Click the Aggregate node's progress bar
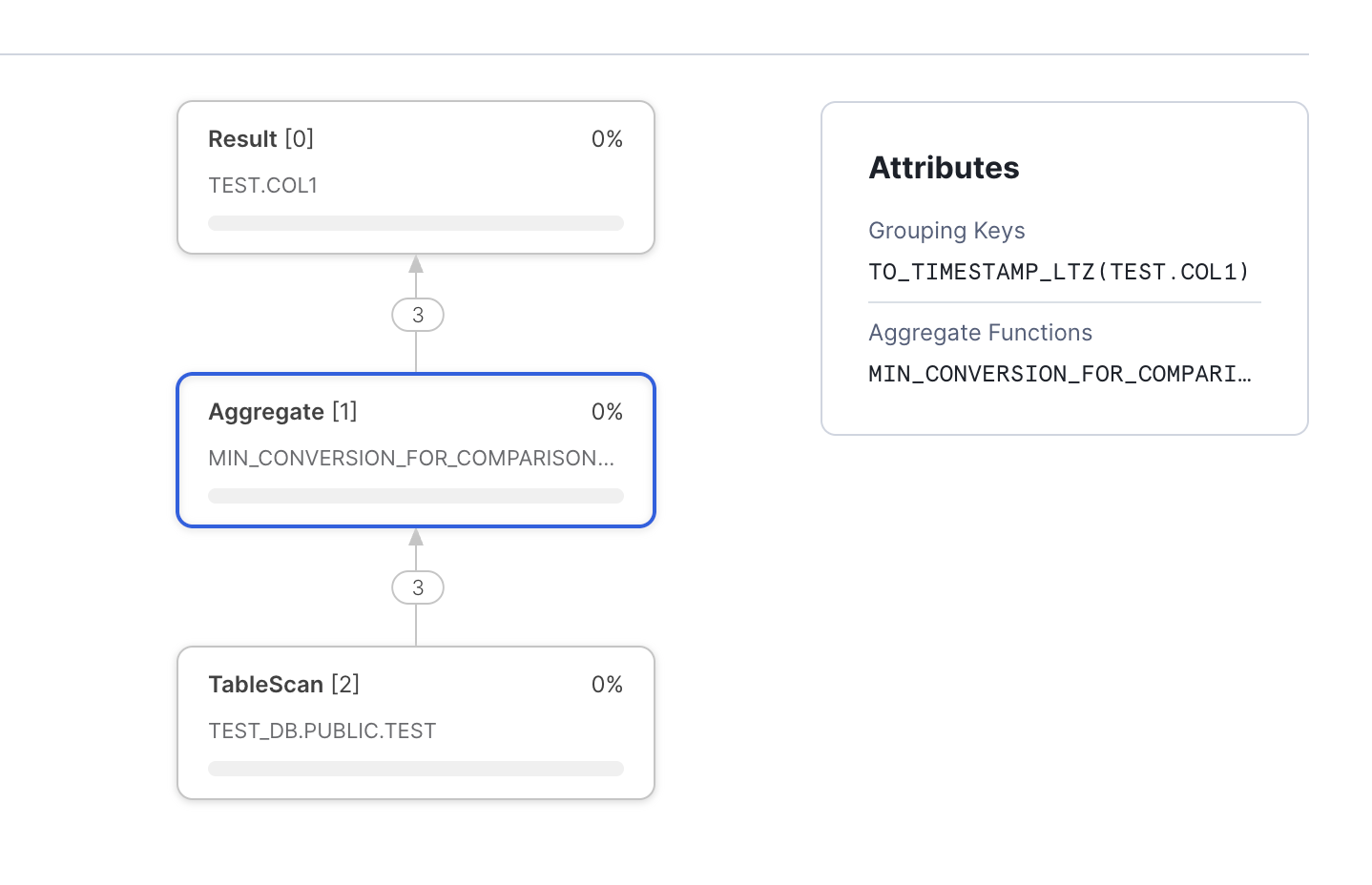This screenshot has width=1372, height=885. click(415, 496)
